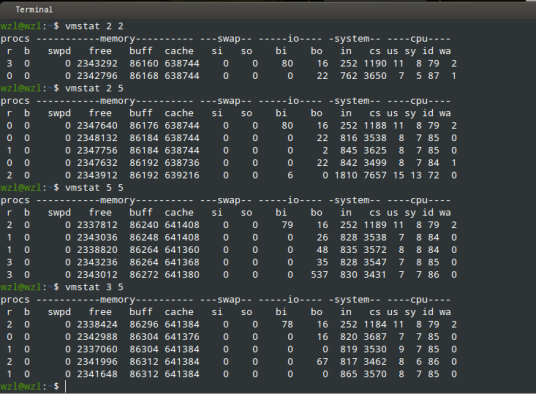Click cache value 641360
The height and width of the screenshot is (394, 536).
tap(182, 250)
